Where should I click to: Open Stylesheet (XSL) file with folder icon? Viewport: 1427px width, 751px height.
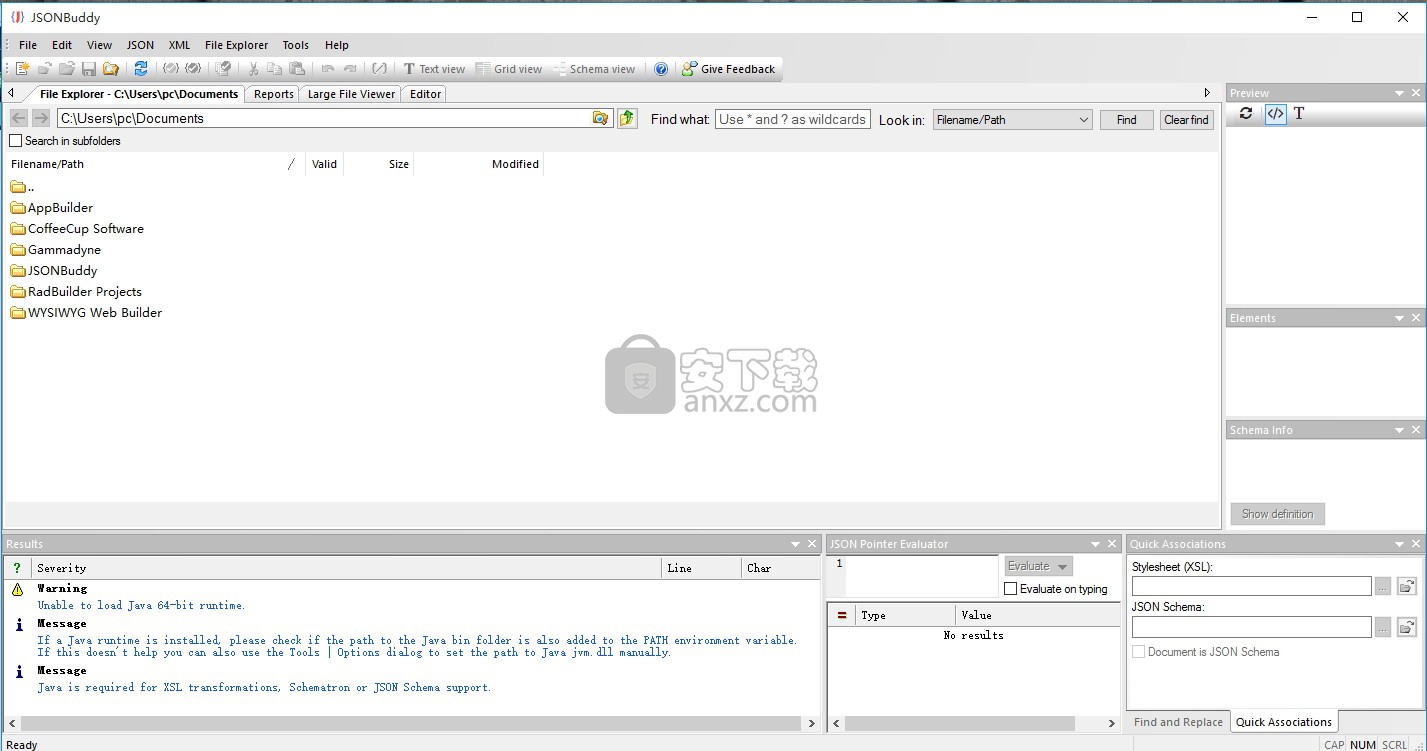[1406, 587]
